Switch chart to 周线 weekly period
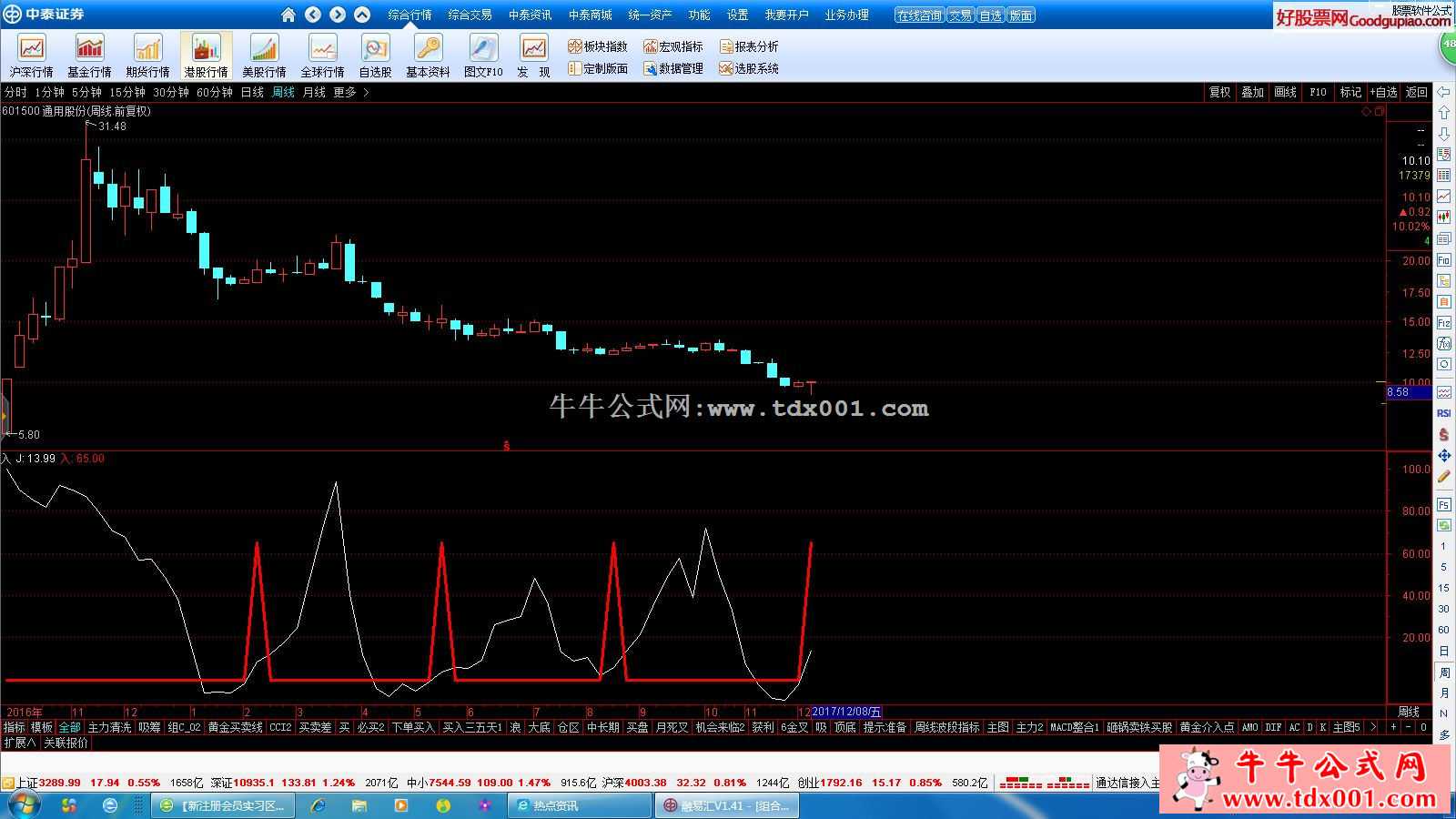Screen dimensions: 1456x819 coord(283,92)
